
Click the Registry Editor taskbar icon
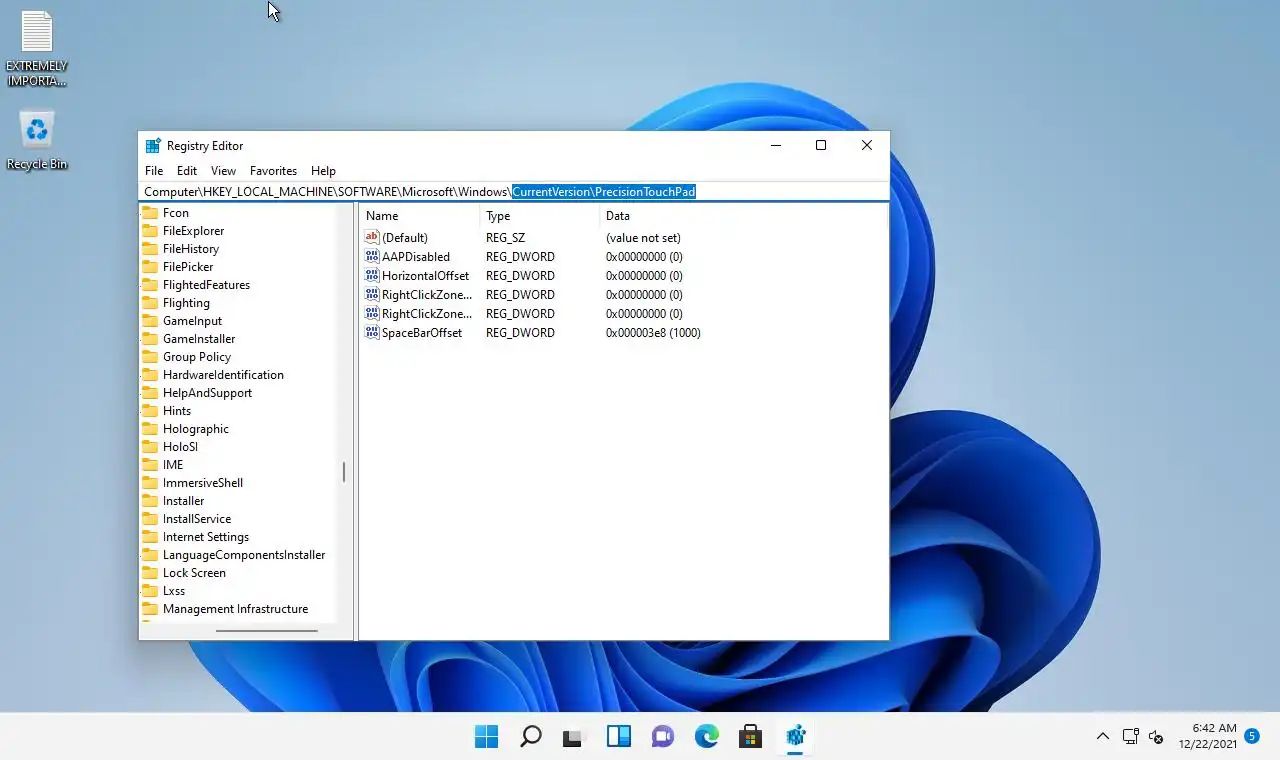pyautogui.click(x=795, y=737)
